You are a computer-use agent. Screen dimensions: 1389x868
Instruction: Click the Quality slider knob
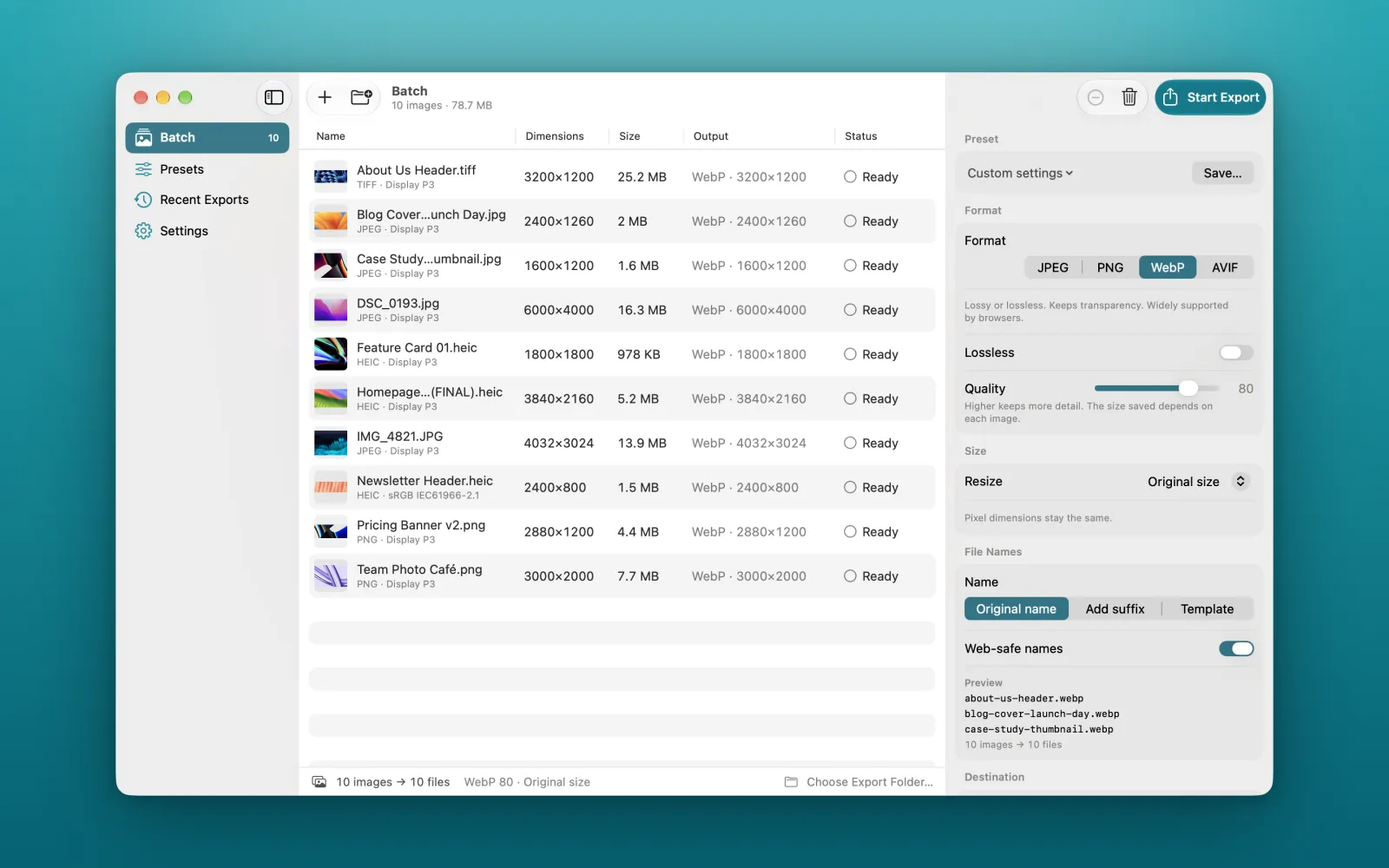pyautogui.click(x=1188, y=388)
